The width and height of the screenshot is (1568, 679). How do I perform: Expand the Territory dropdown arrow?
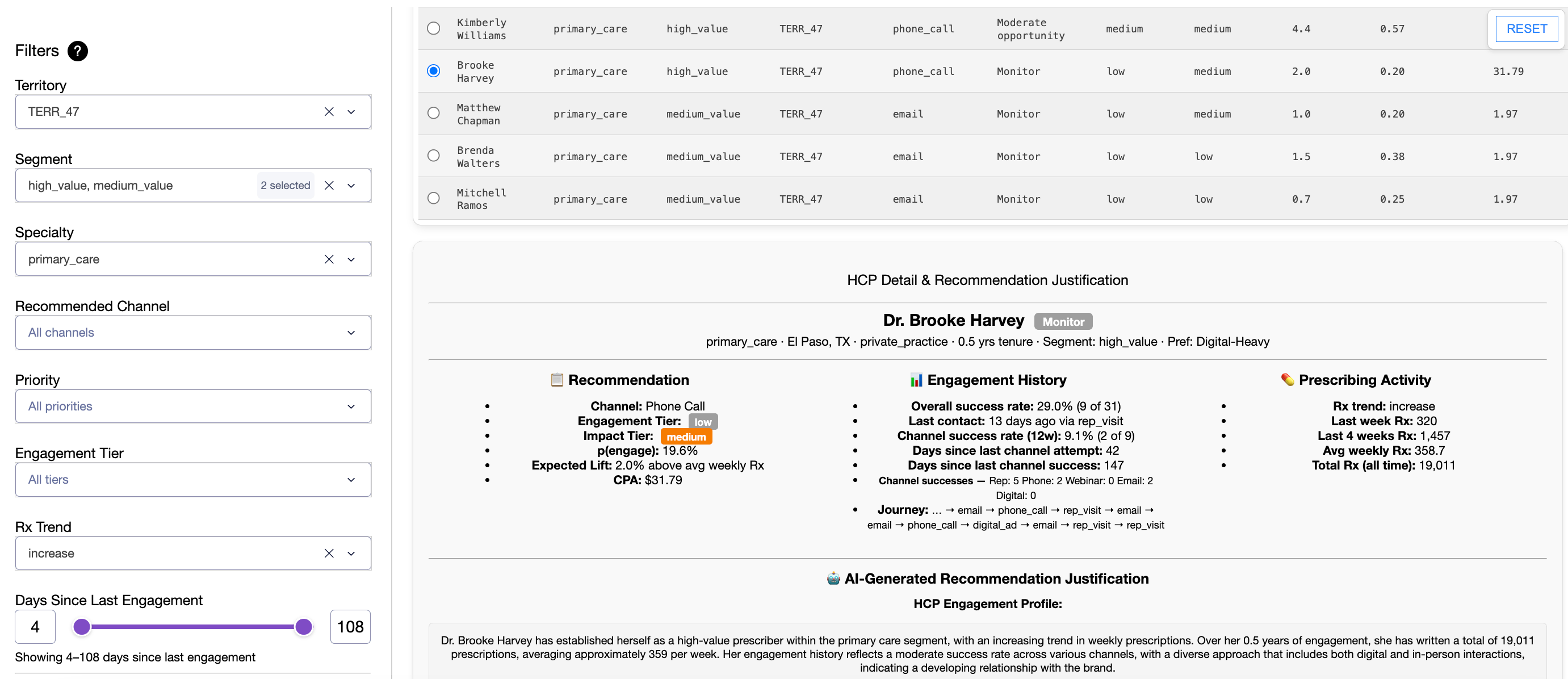coord(351,111)
